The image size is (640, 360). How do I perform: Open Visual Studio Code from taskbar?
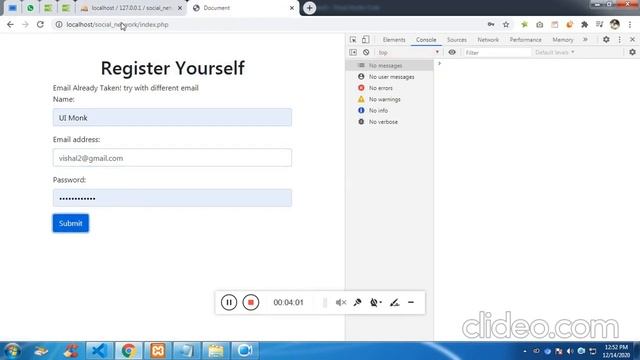pyautogui.click(x=99, y=351)
